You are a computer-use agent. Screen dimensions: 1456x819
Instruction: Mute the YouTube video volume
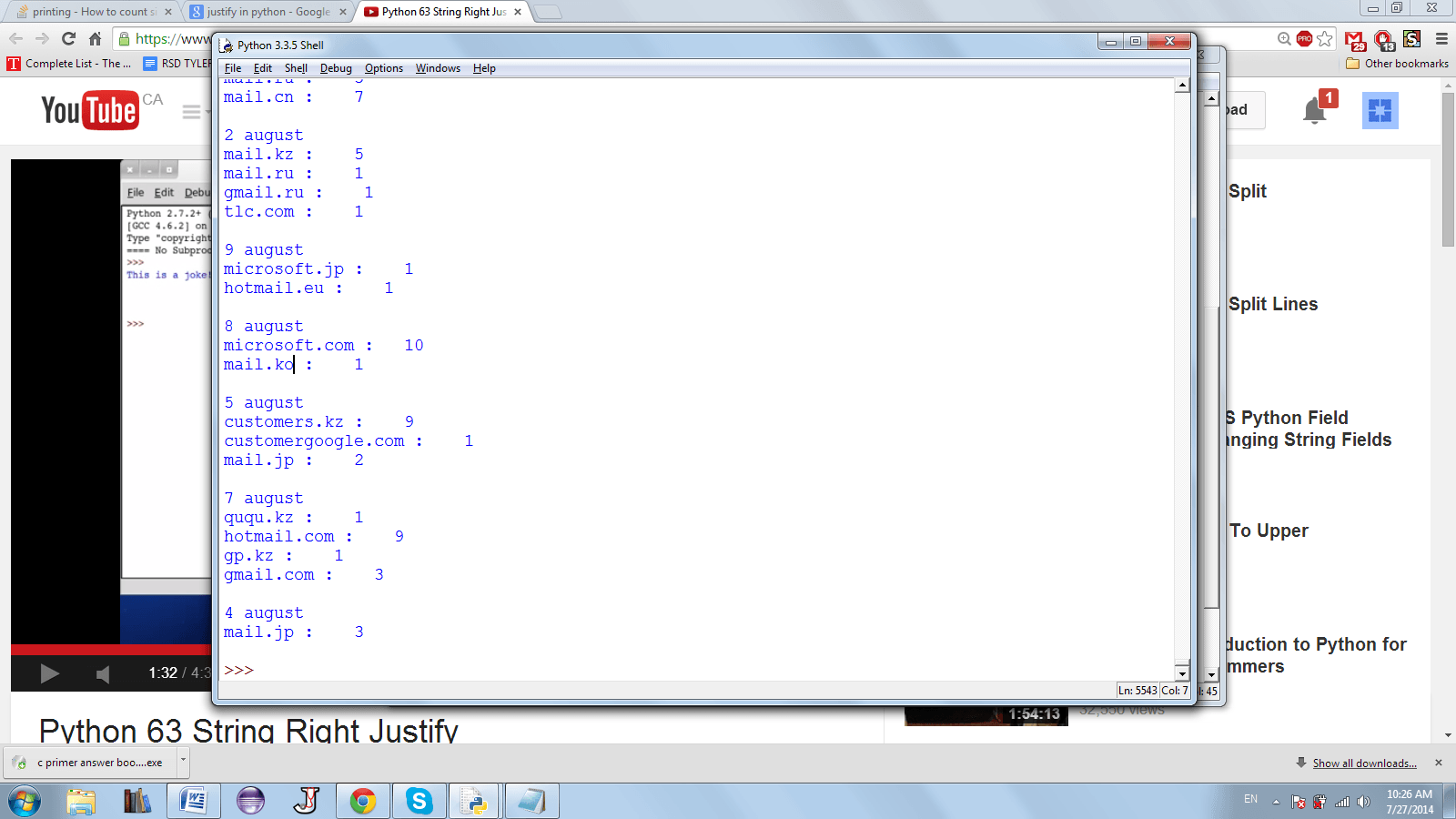coord(103,673)
